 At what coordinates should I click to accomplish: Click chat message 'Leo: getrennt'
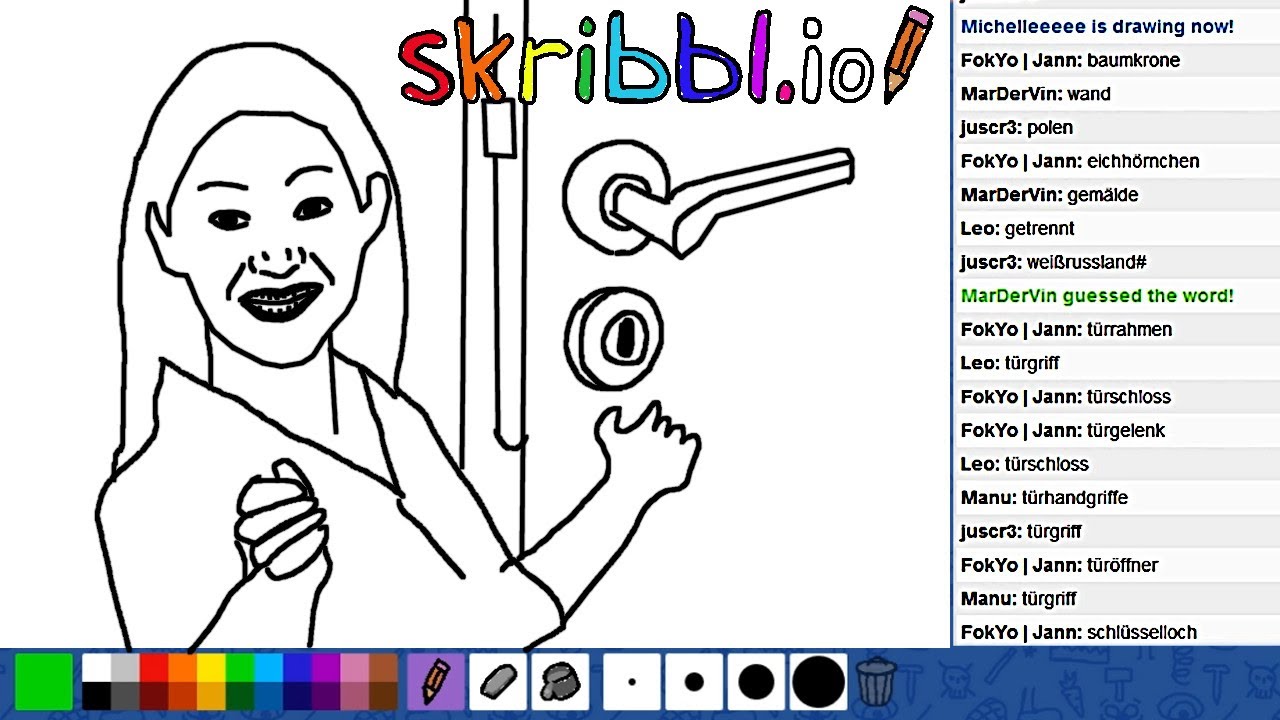(x=1017, y=229)
